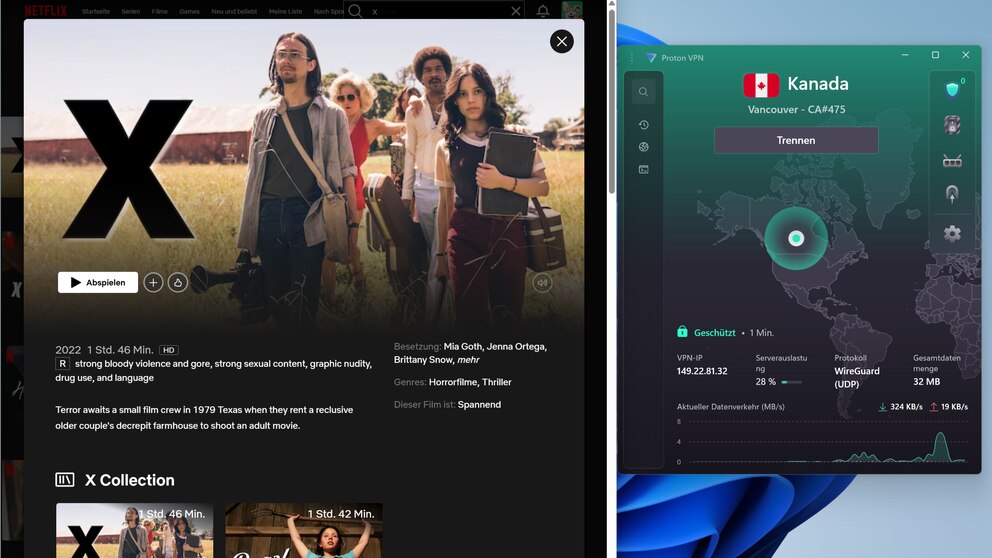Screen dimensions: 992x558
Task: Click the WireGuard (UDP) protocol value
Action: (857, 378)
